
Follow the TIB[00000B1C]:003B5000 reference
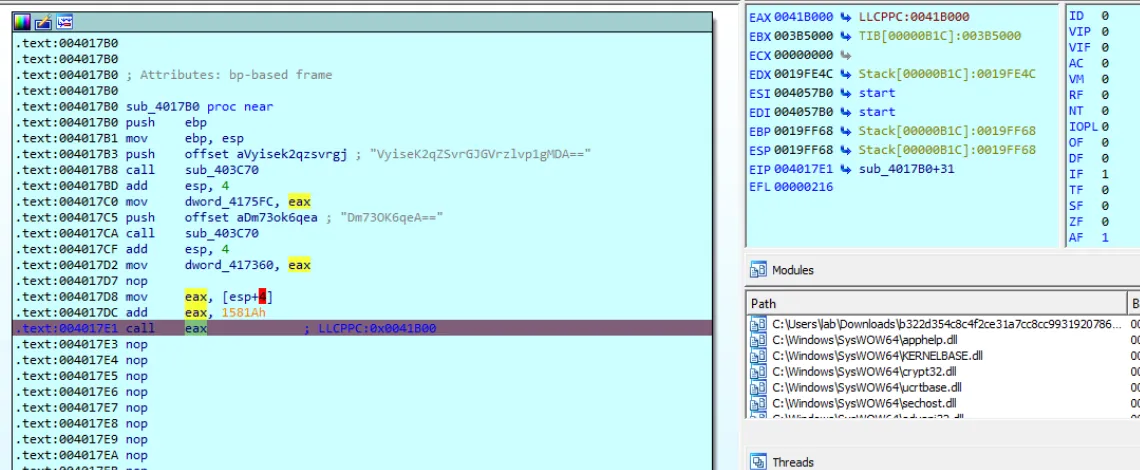[939, 36]
